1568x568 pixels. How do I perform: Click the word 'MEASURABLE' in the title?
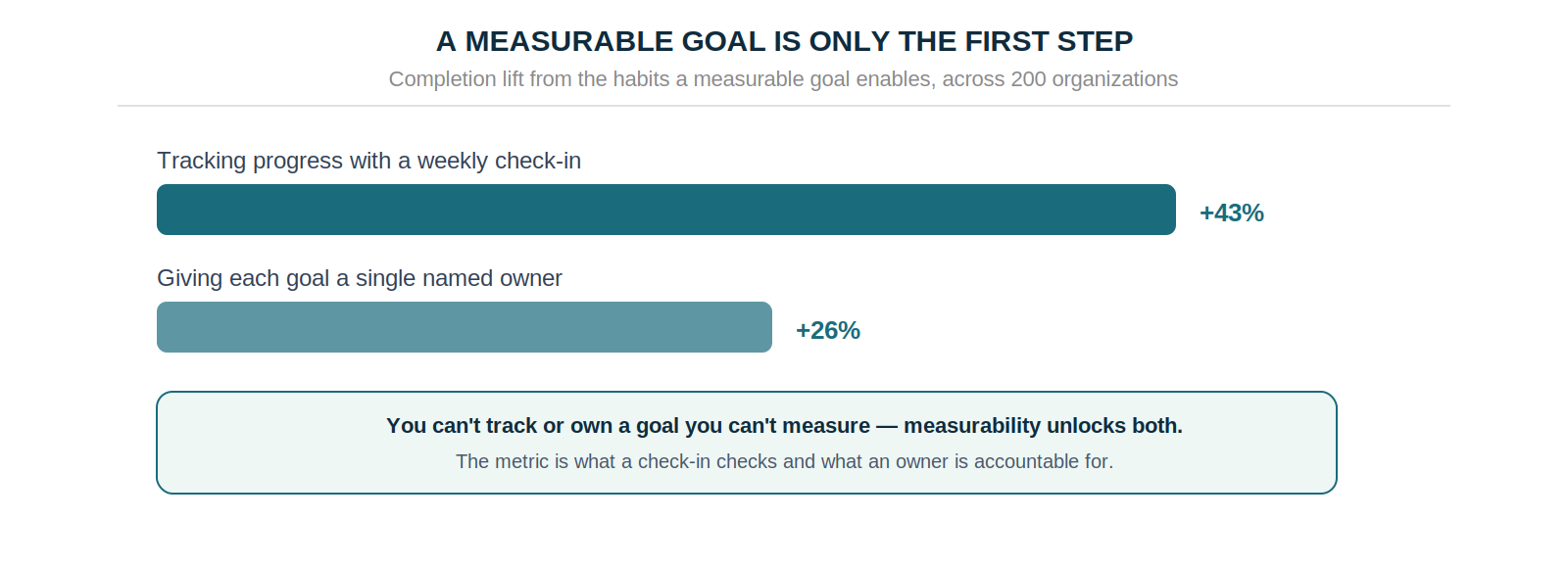(568, 41)
